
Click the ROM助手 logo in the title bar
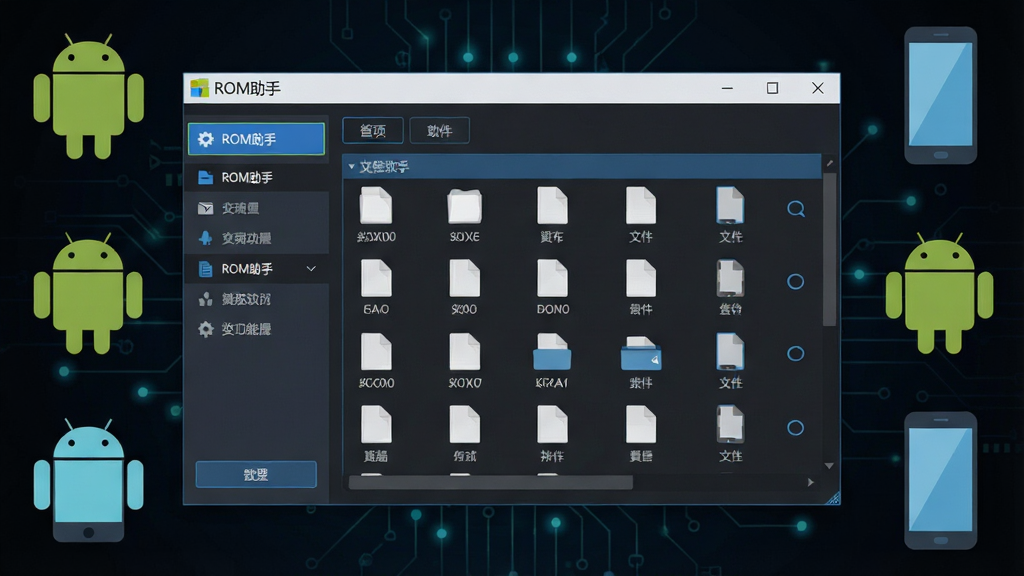pos(199,88)
